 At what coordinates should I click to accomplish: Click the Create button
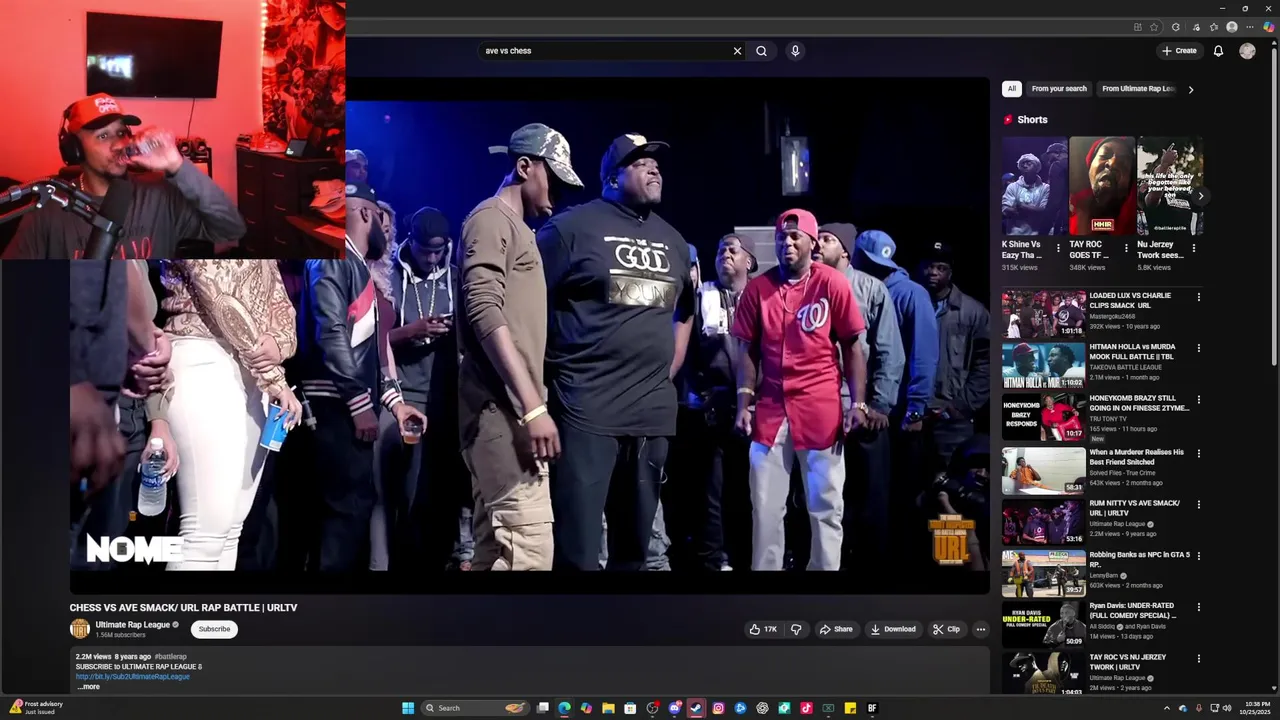[x=1179, y=51]
